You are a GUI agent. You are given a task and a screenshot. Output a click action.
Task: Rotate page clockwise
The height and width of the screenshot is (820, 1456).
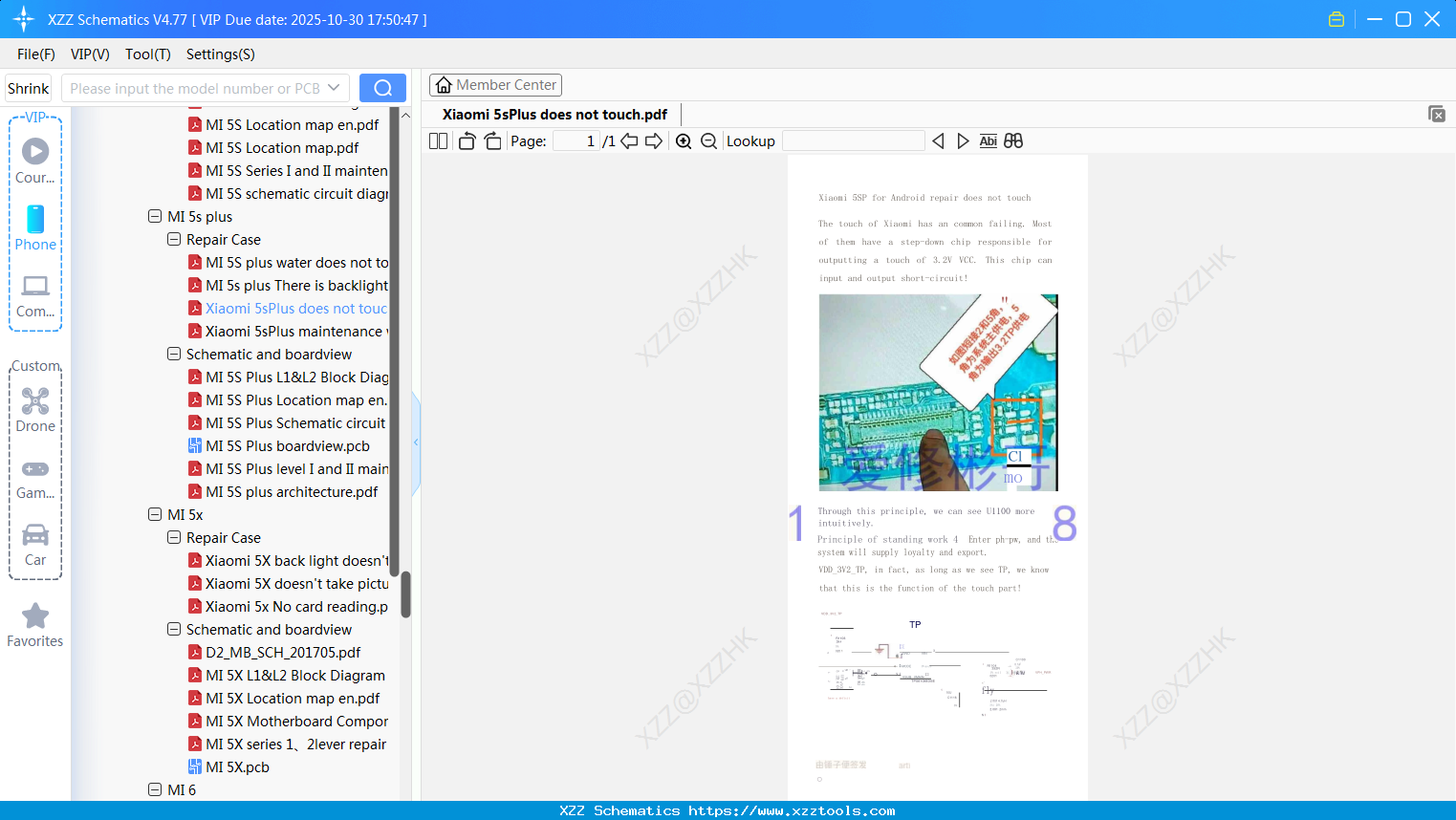(x=492, y=141)
